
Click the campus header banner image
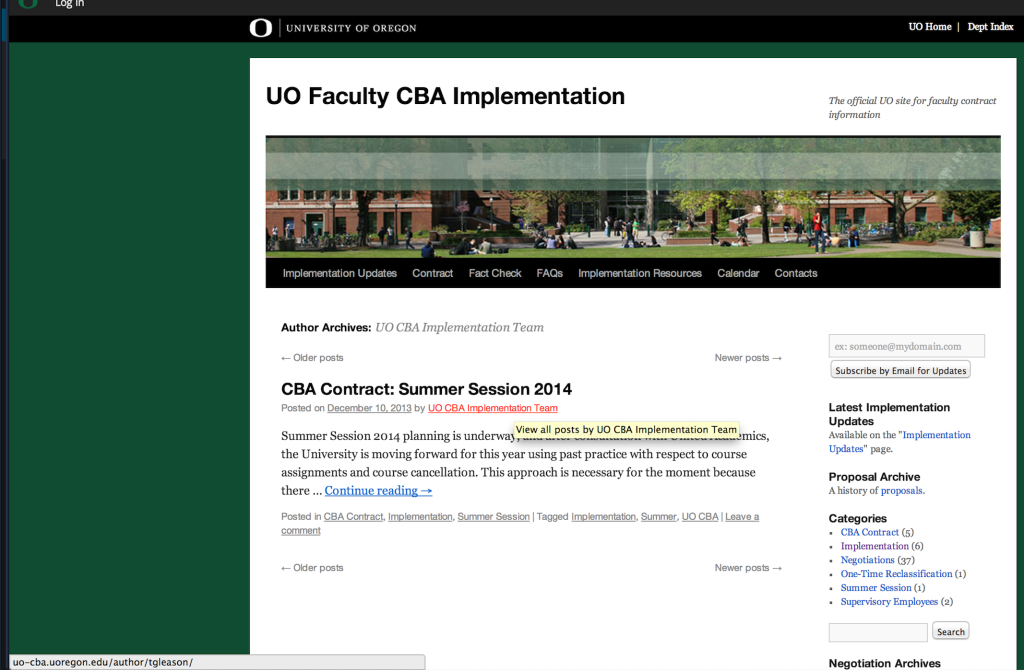point(633,197)
